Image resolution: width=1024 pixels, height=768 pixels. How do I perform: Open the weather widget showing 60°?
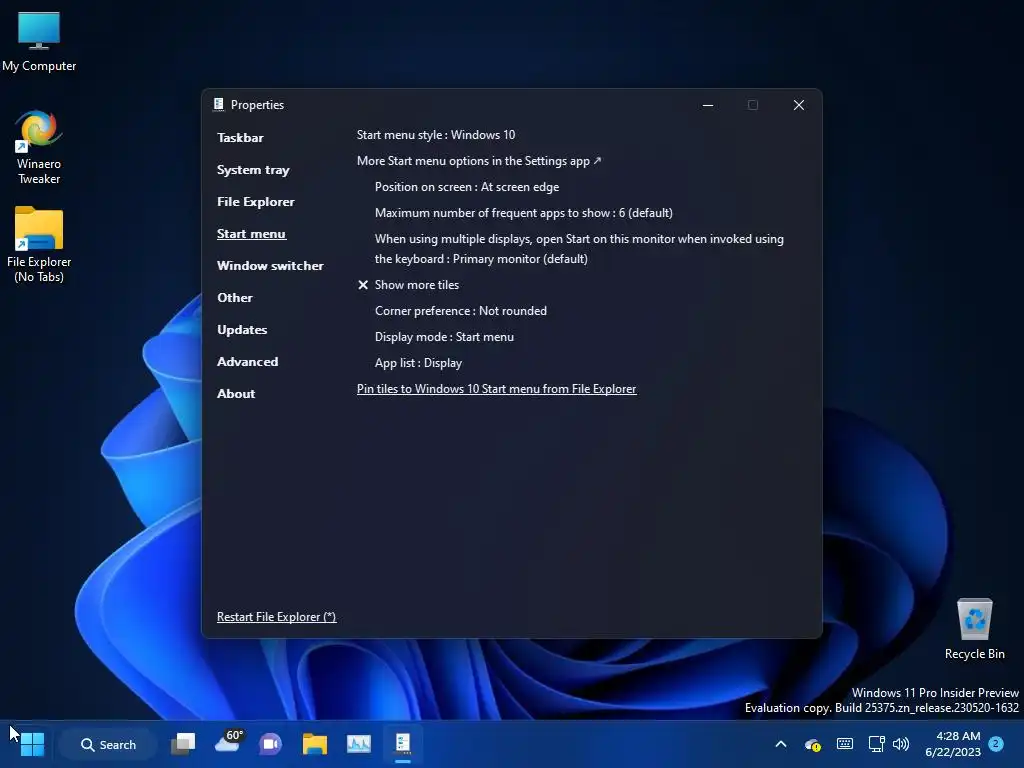tap(229, 743)
